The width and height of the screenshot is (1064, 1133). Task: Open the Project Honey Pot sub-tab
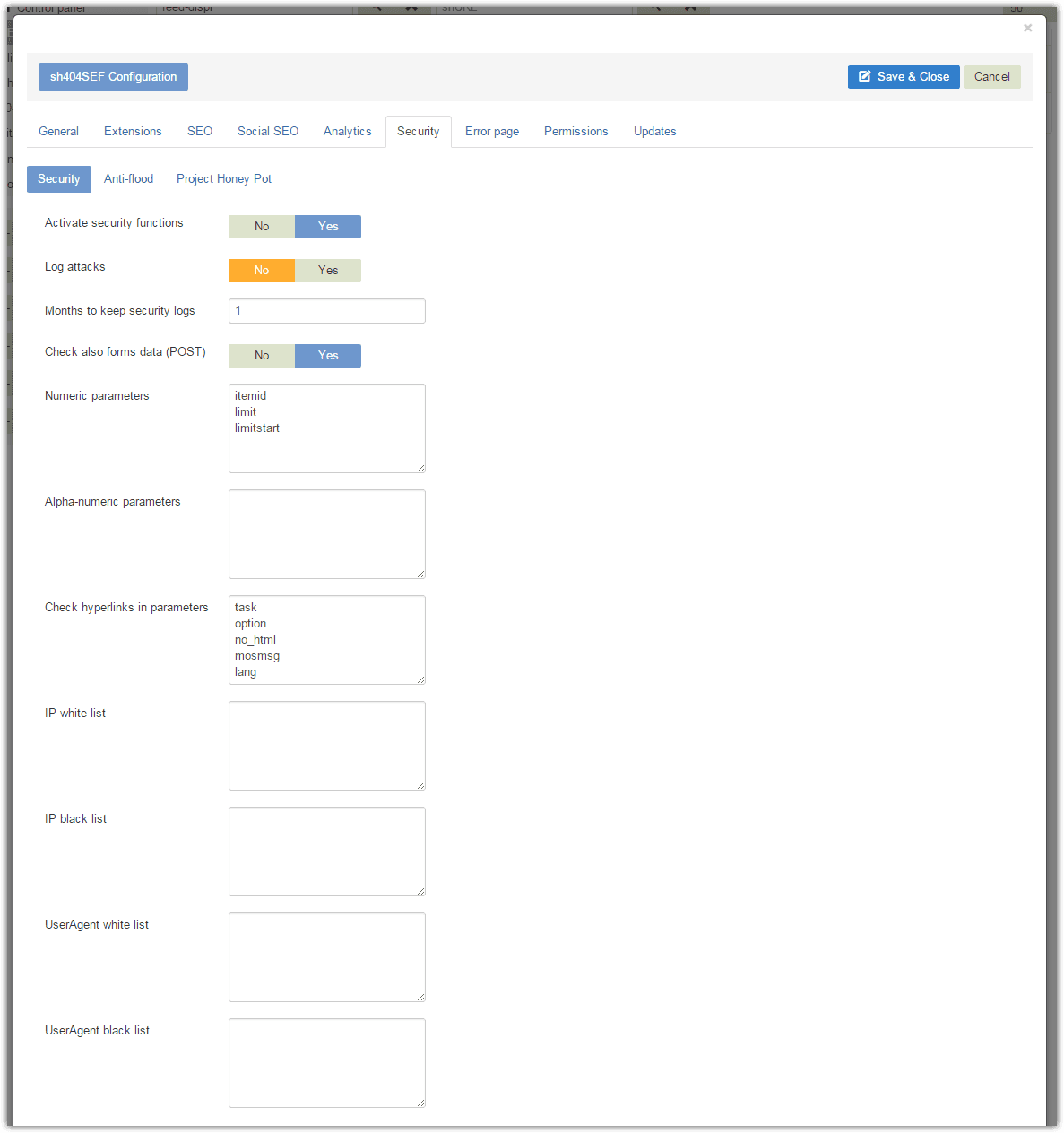[x=224, y=179]
